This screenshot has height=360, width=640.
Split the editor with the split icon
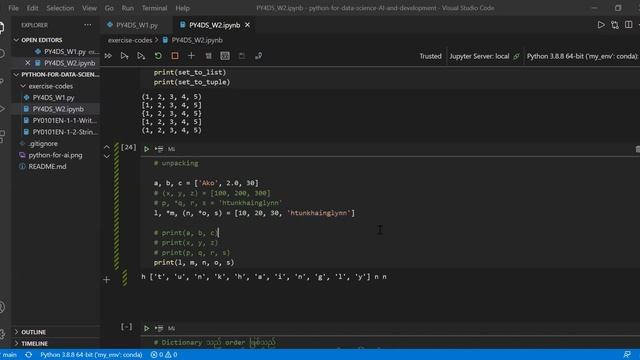[629, 25]
